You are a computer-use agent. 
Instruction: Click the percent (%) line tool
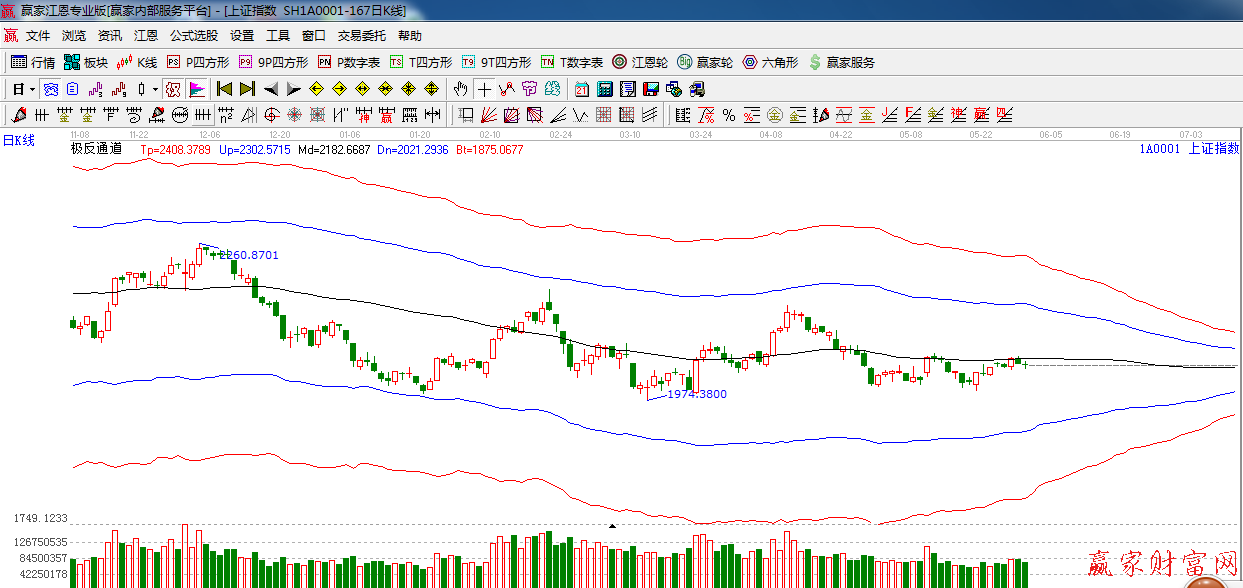(729, 115)
